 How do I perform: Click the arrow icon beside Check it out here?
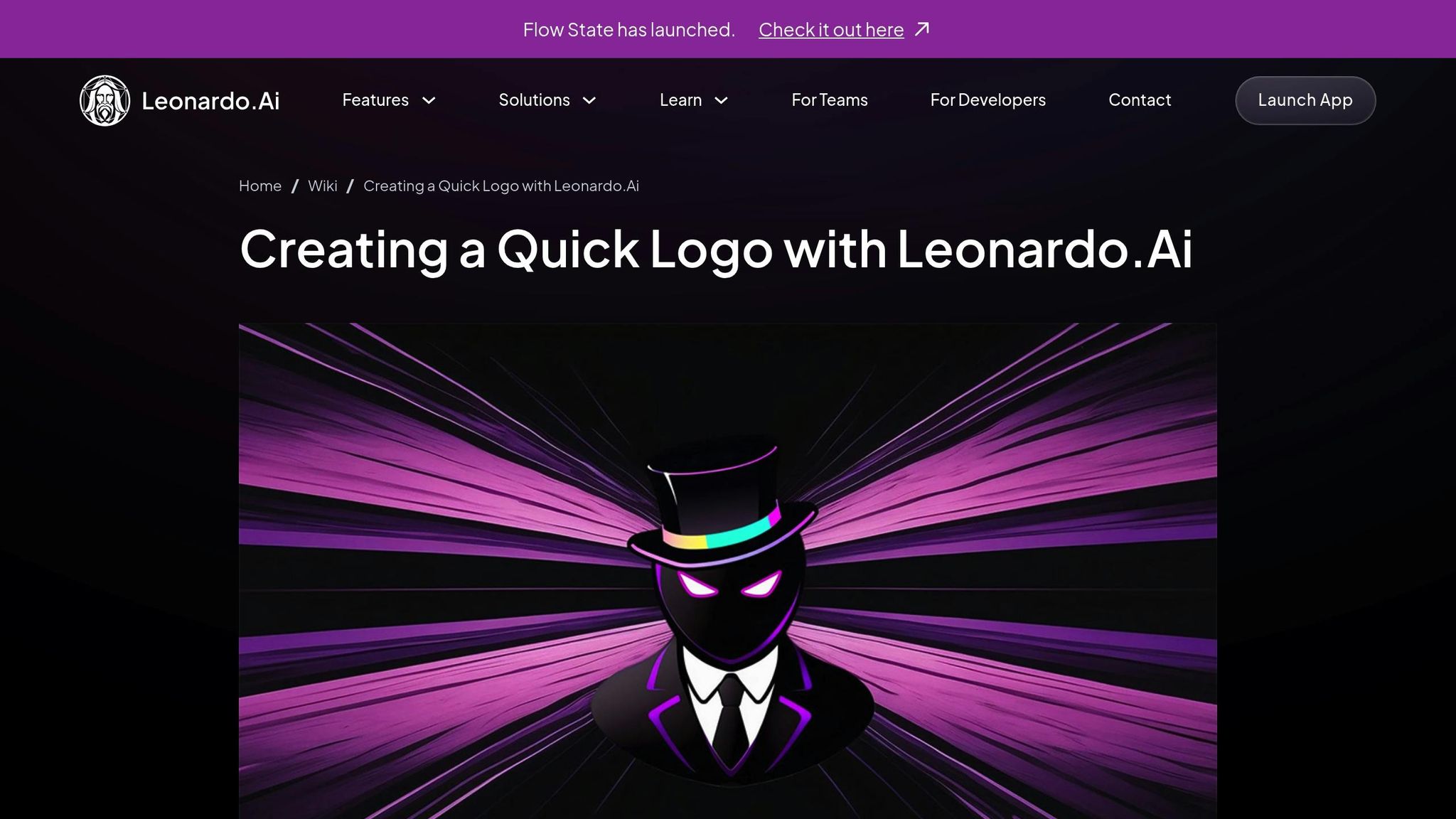(922, 29)
